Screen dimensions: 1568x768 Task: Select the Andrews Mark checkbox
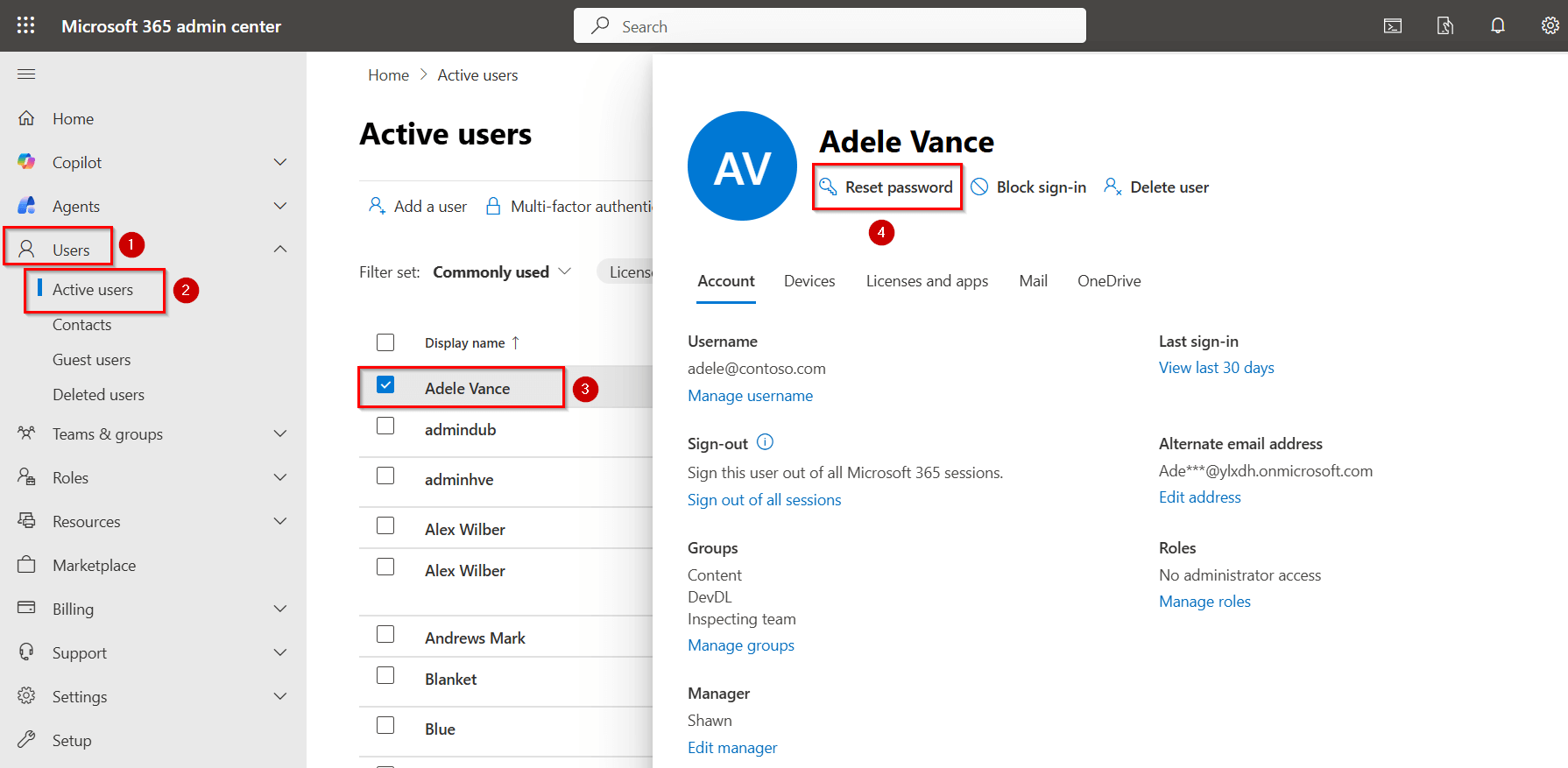click(385, 634)
